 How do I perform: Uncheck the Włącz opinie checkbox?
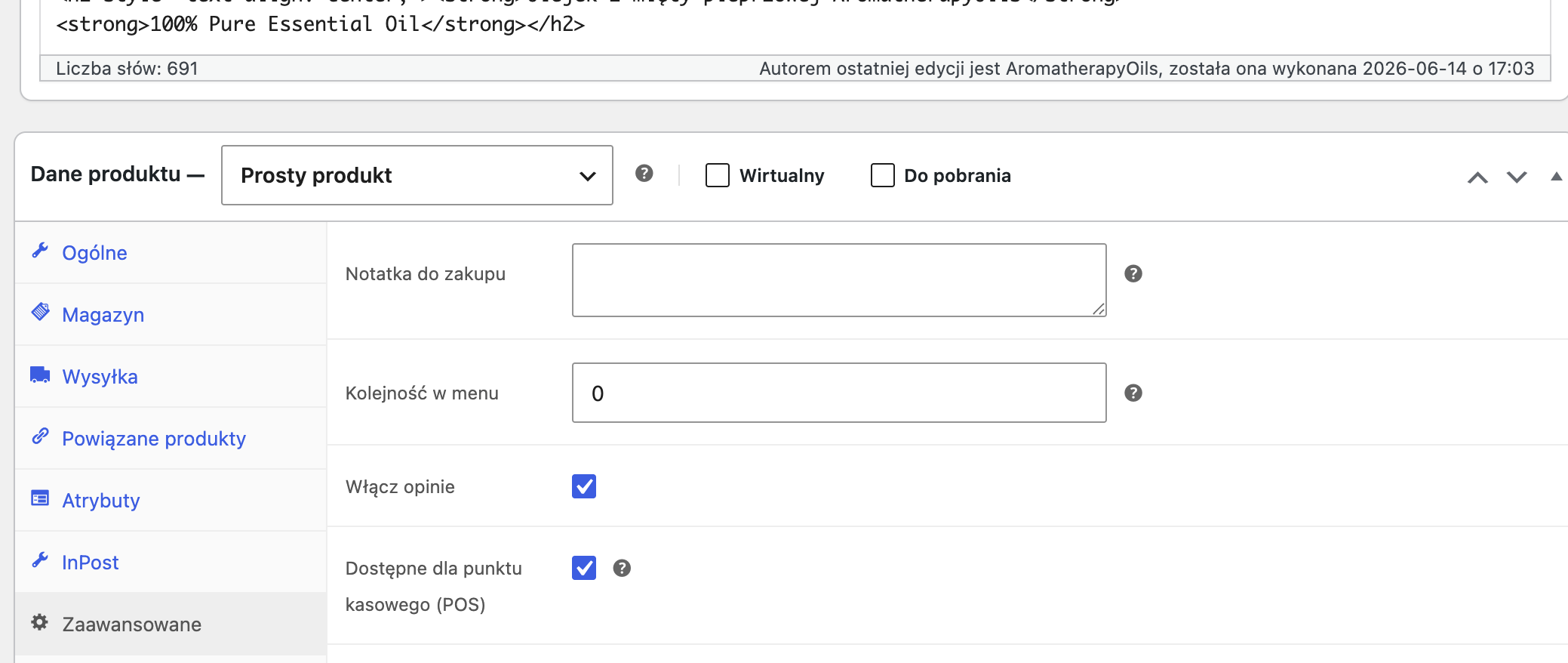[584, 486]
